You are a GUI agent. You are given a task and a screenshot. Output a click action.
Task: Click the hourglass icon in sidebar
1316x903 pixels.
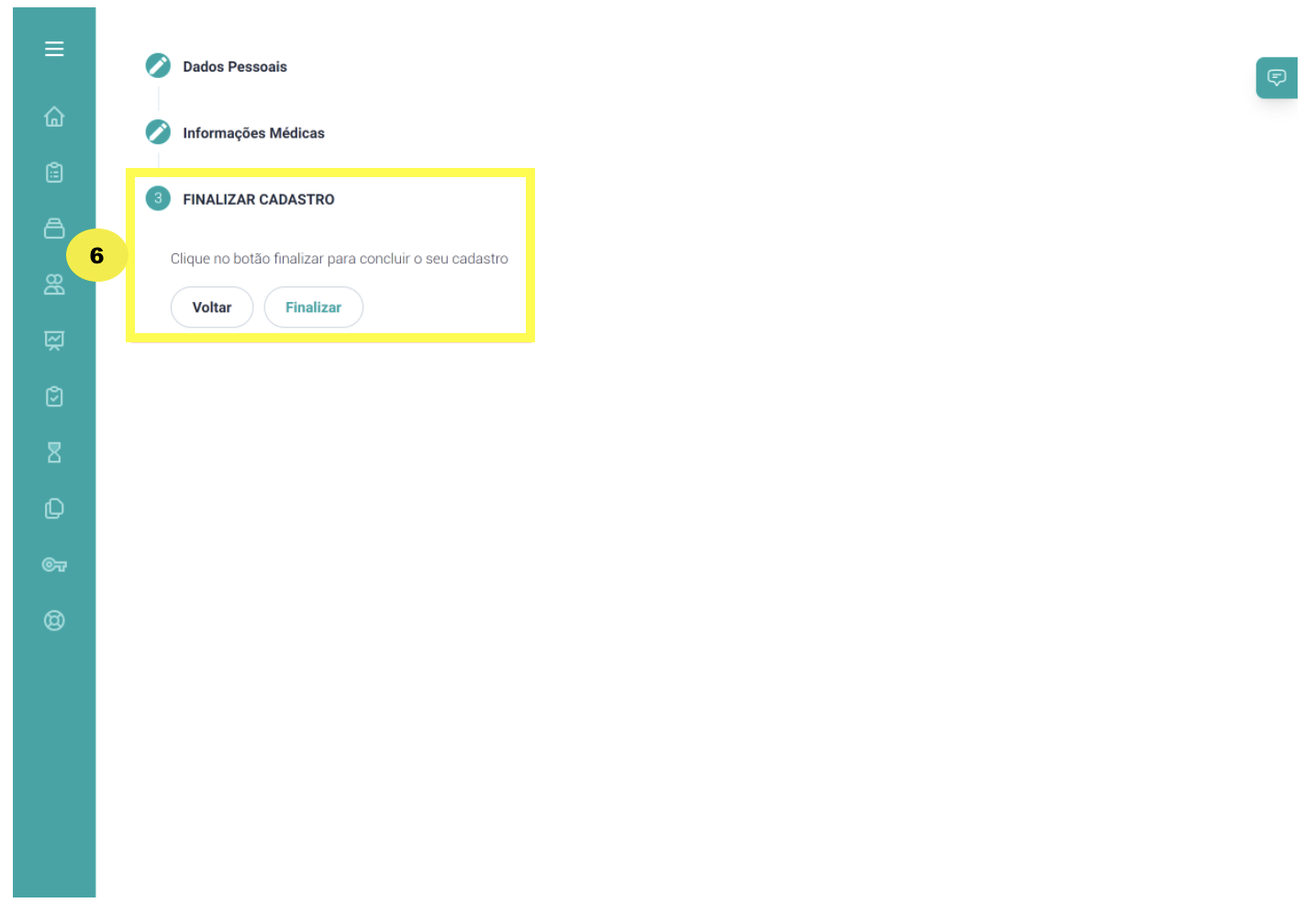coord(54,452)
